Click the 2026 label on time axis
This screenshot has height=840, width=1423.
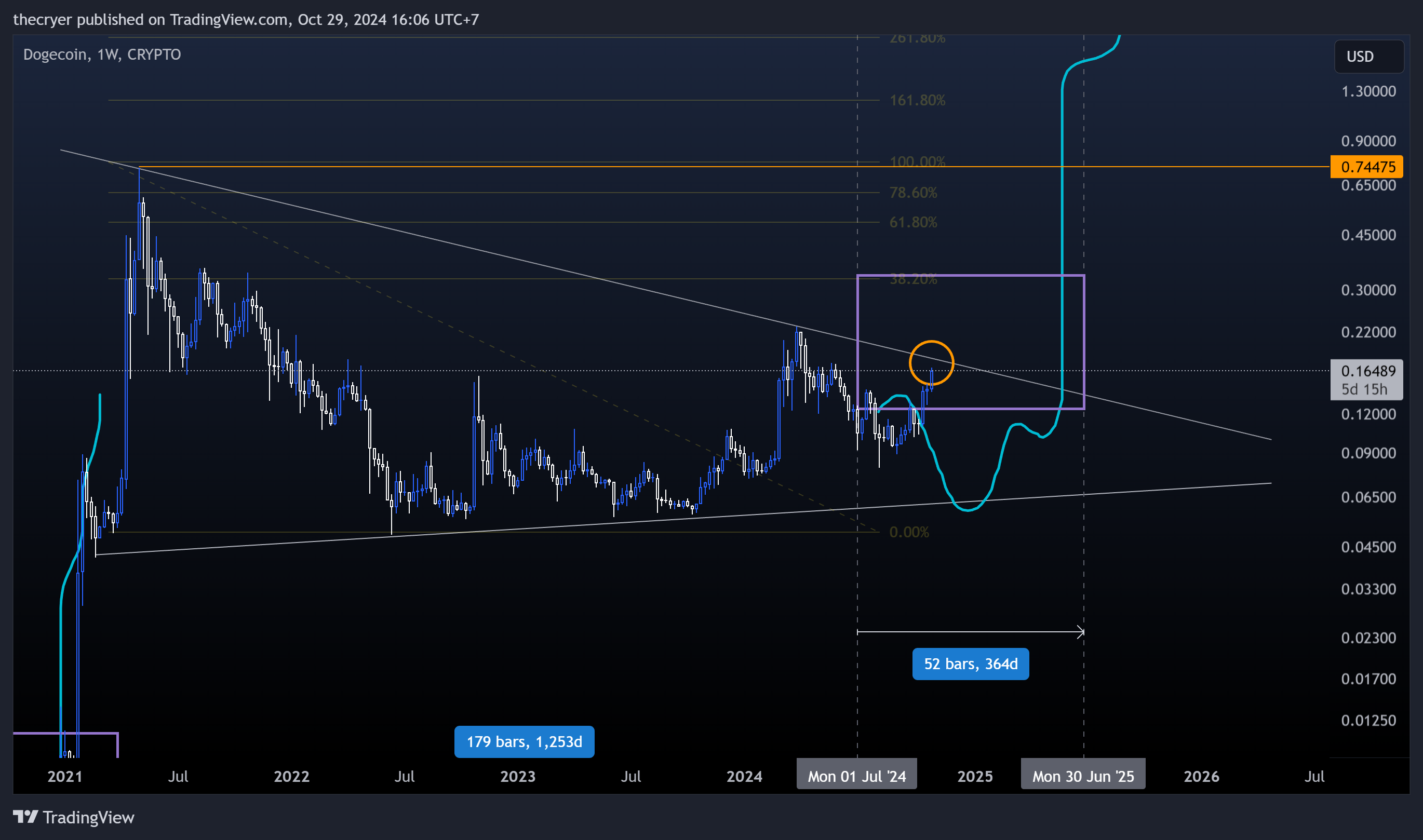coord(1201,776)
